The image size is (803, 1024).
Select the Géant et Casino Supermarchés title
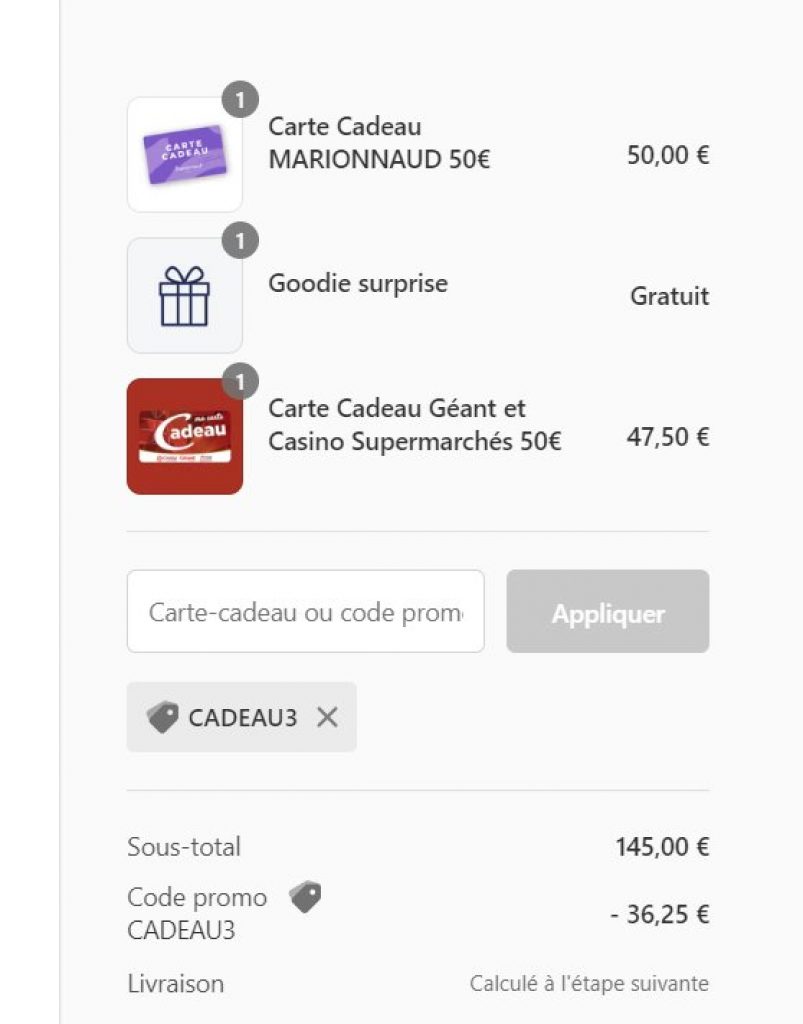coord(414,425)
